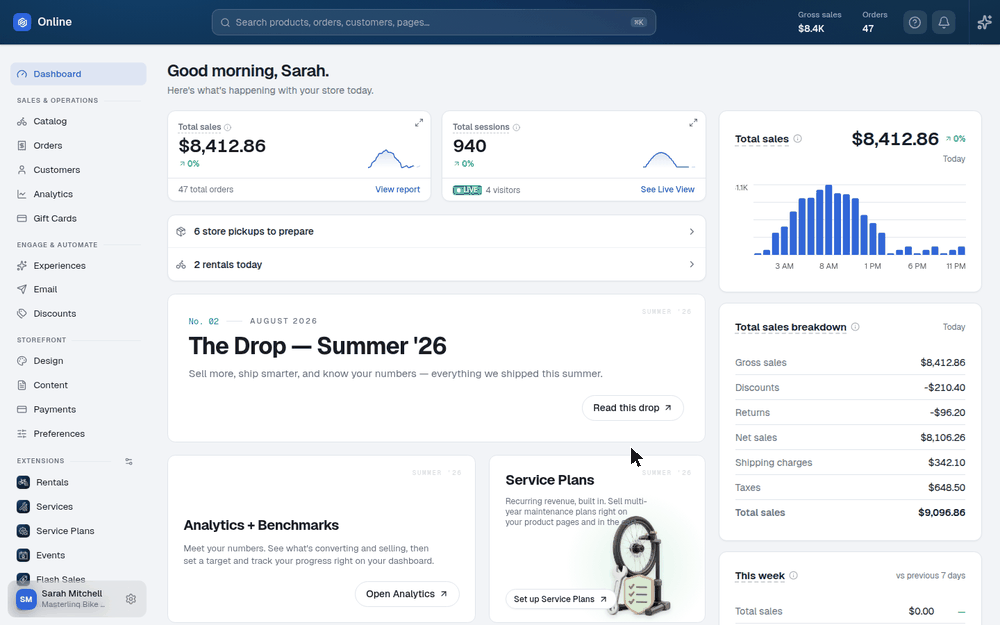This screenshot has width=1000, height=625.
Task: Open the 2 rentals today row
Action: [436, 264]
